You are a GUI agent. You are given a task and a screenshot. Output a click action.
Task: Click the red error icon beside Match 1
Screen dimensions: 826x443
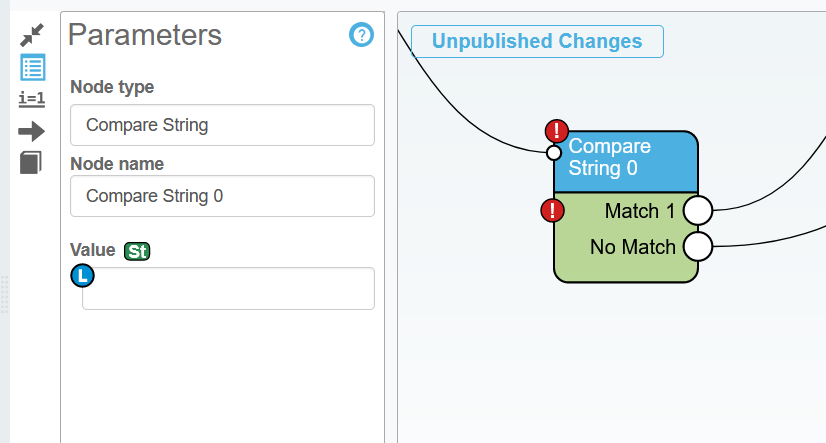[x=552, y=210]
